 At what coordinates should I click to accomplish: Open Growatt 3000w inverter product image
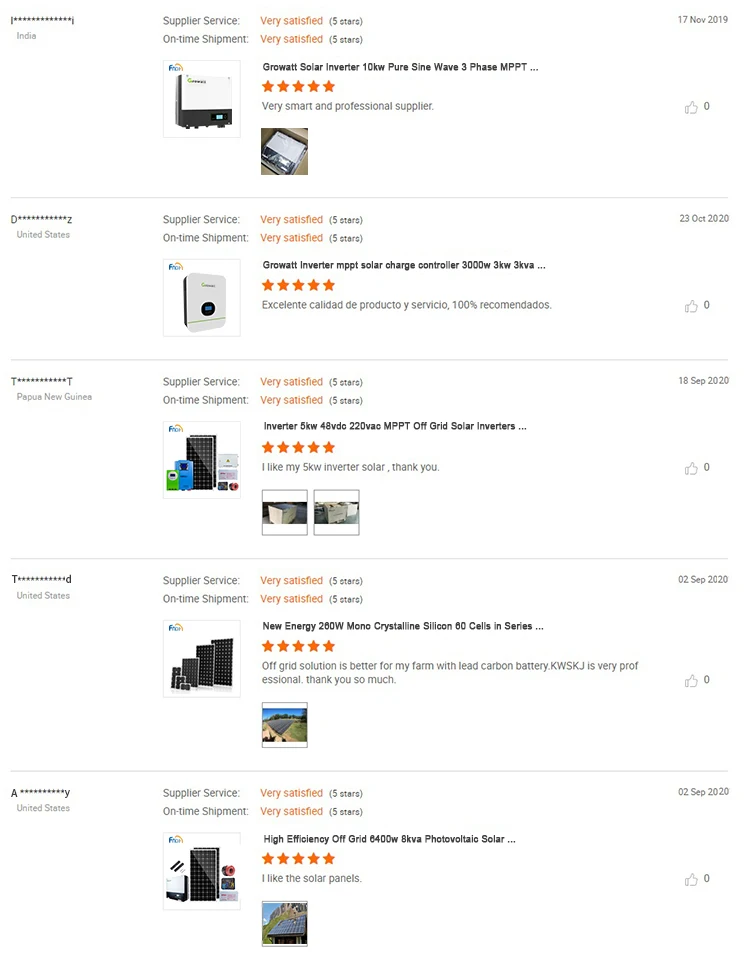pos(202,298)
